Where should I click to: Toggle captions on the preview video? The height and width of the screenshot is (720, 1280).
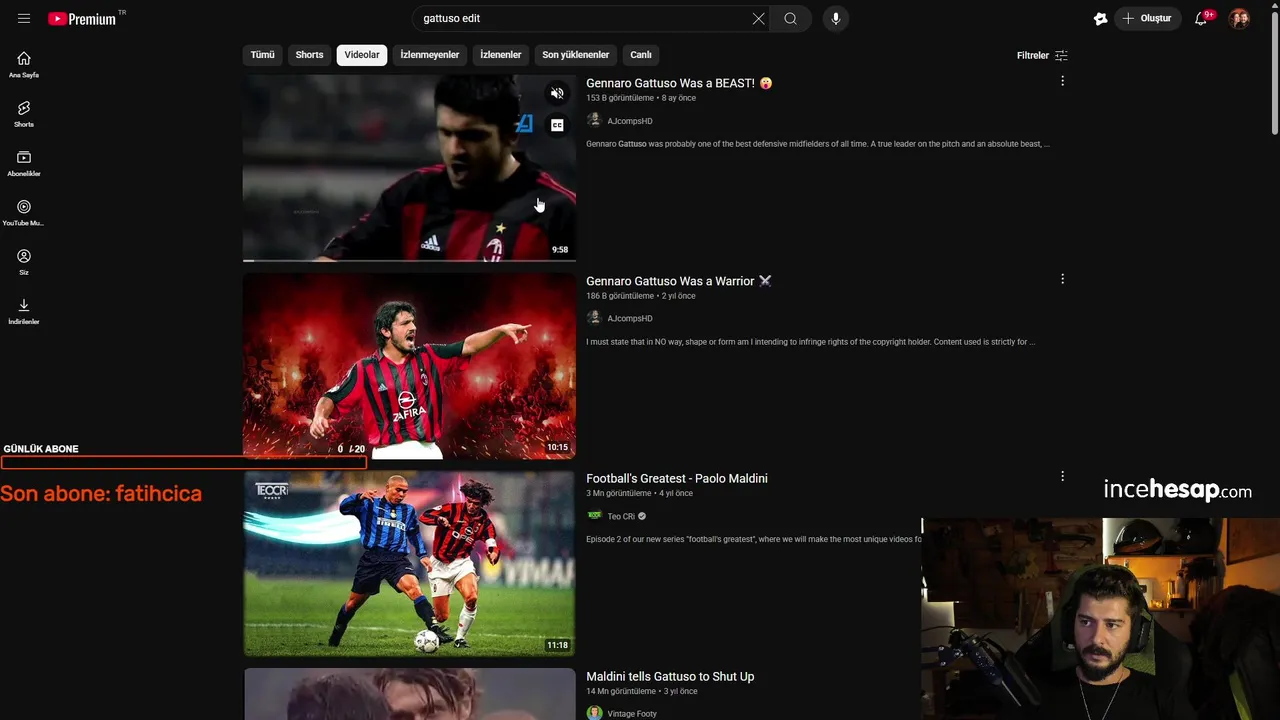point(557,125)
